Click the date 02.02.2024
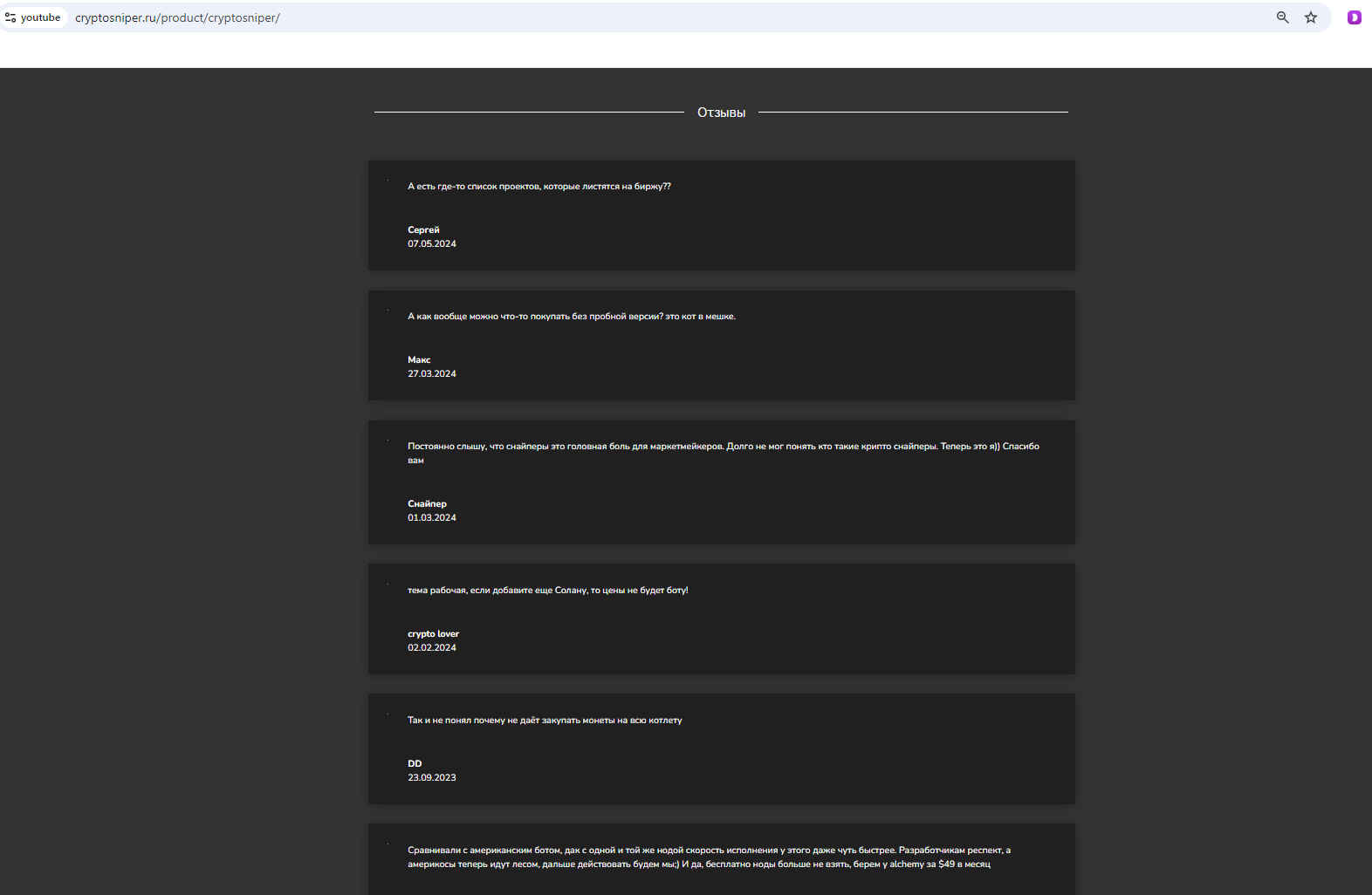The width and height of the screenshot is (1372, 895). 431,648
